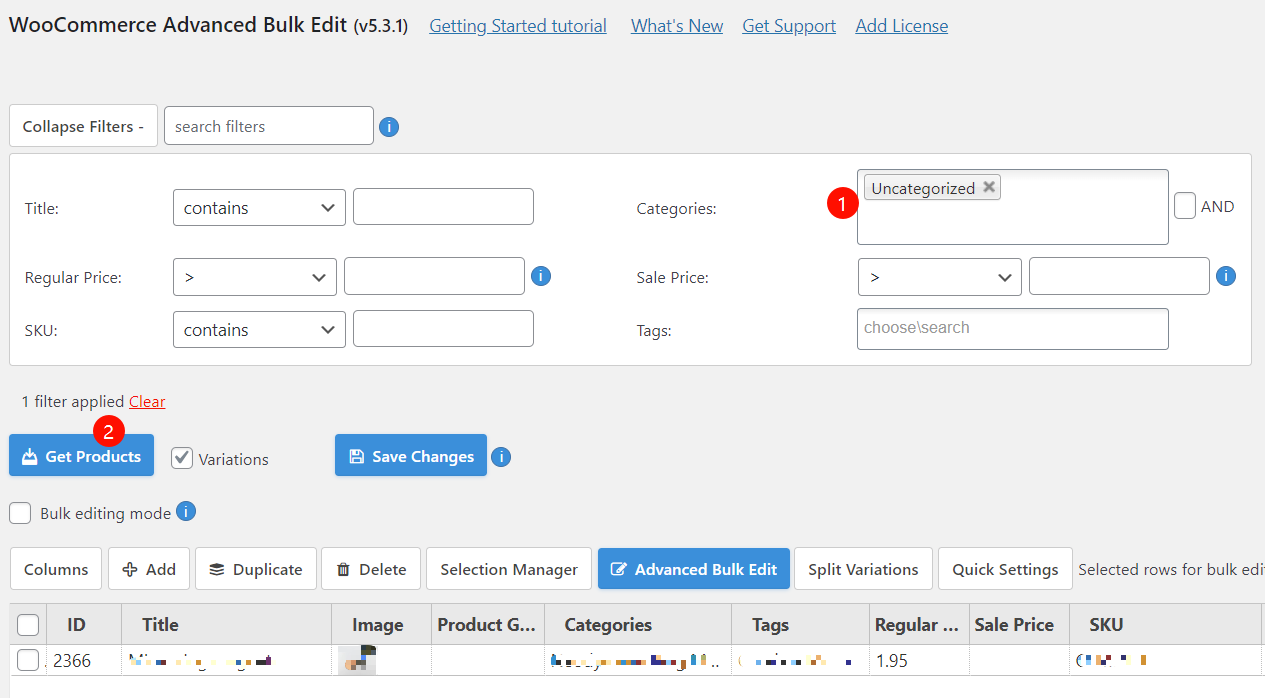This screenshot has height=698, width=1265.
Task: Sort by ID column header
Action: point(84,624)
